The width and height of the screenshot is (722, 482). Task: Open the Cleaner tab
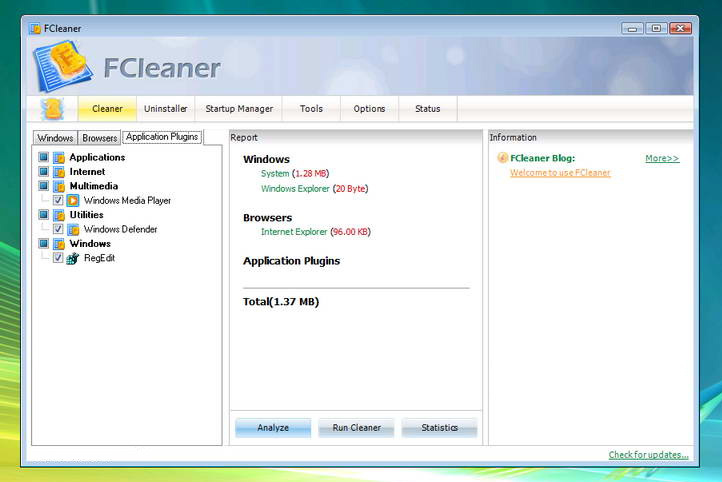107,109
